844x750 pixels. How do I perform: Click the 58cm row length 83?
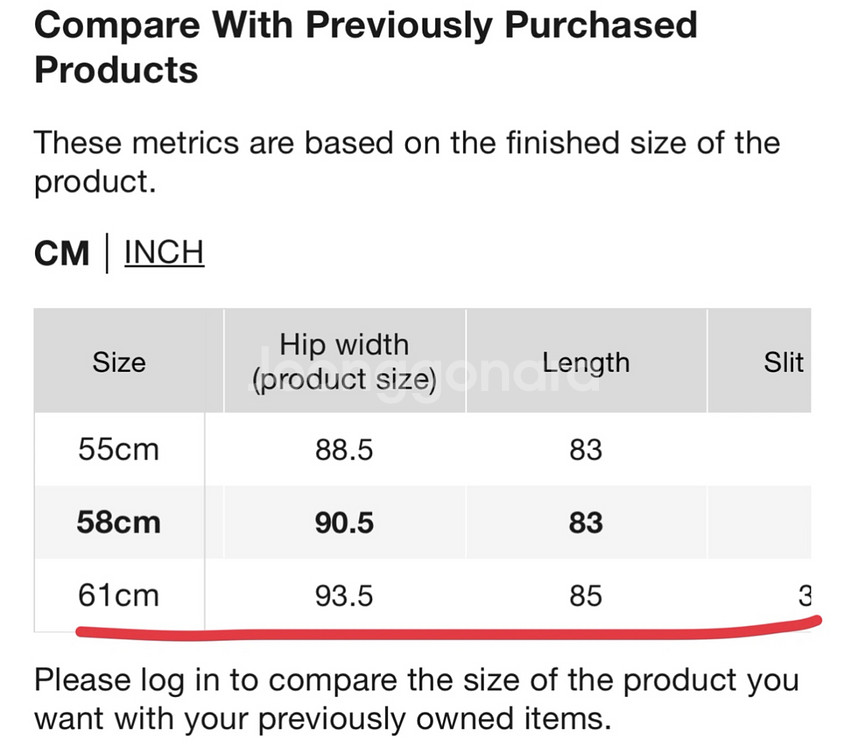(x=586, y=523)
